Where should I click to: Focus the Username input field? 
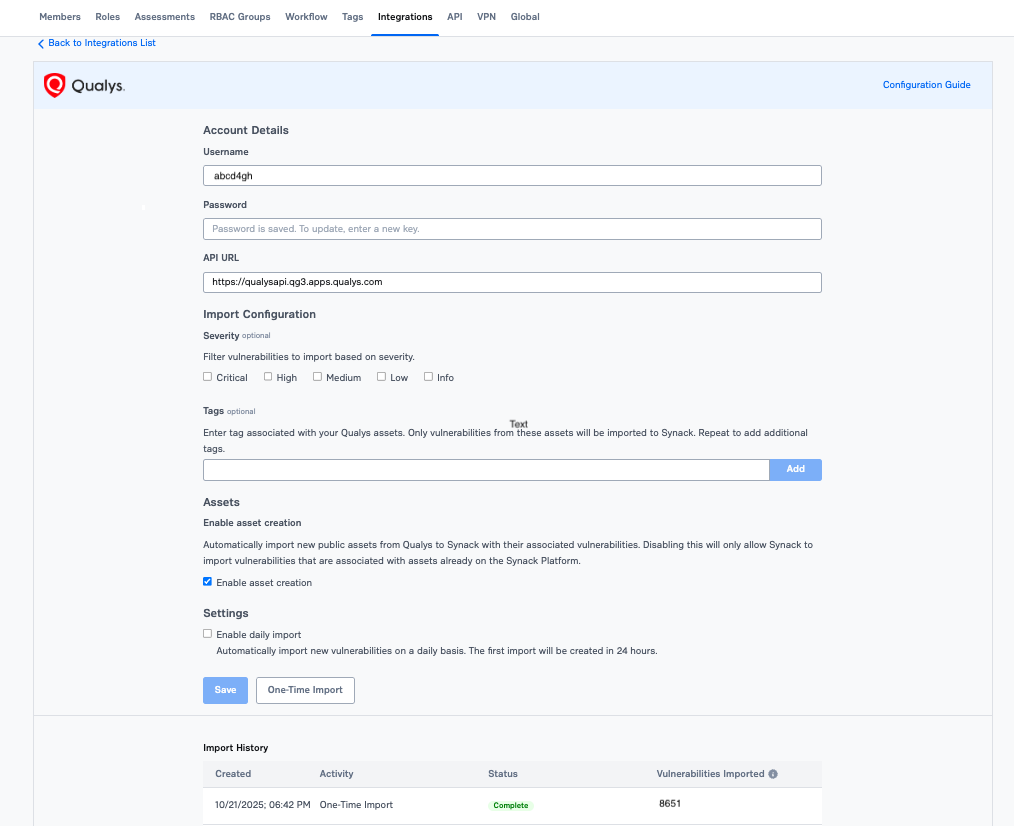(512, 176)
